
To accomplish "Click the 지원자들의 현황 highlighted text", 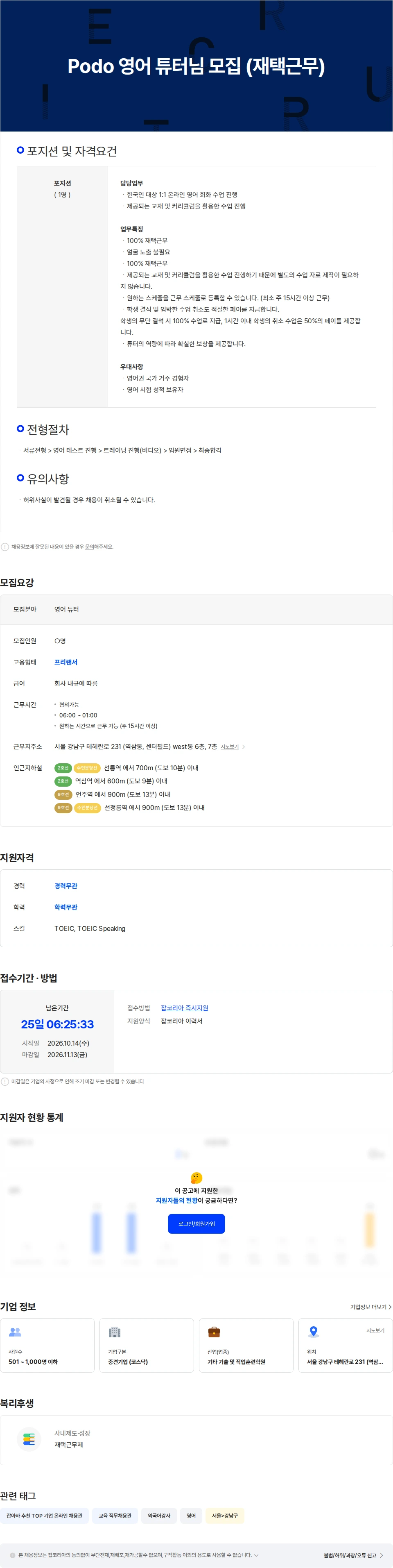I will pyautogui.click(x=176, y=1200).
